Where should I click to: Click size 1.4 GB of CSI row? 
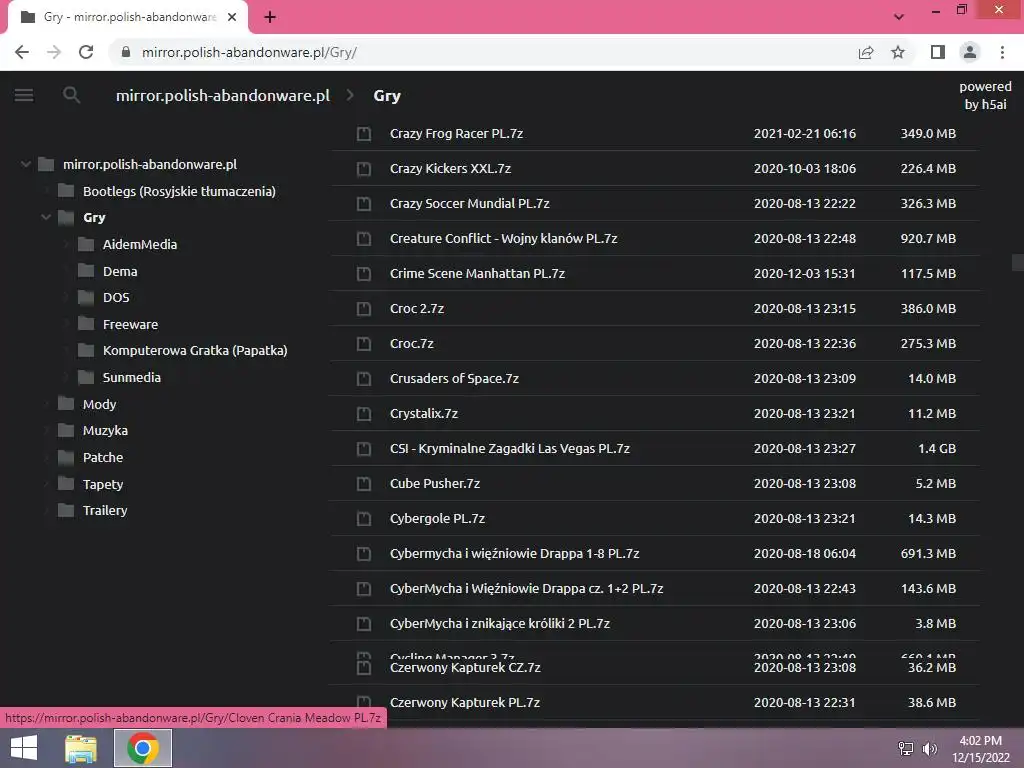937,449
